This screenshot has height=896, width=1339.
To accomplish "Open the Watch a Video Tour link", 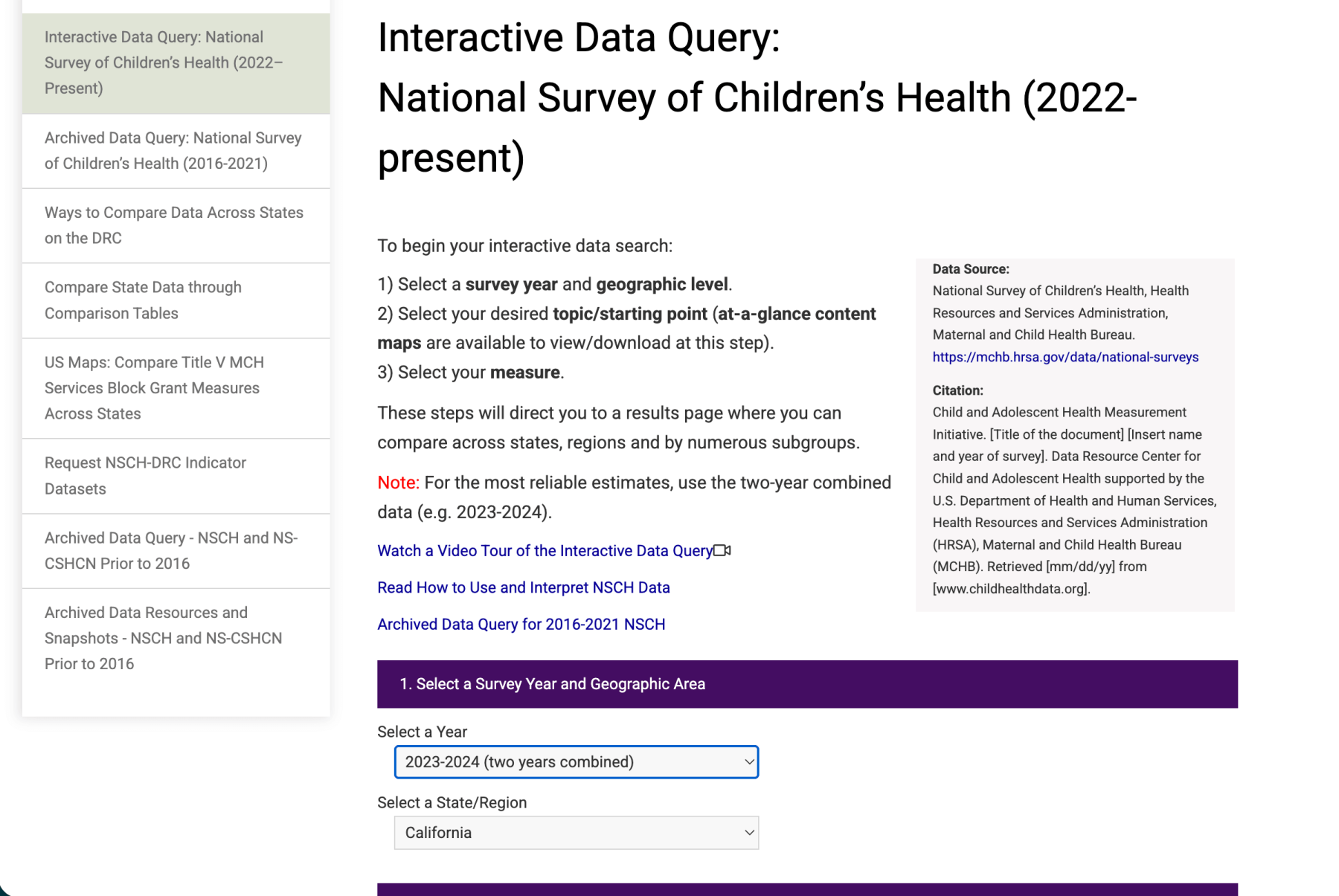I will pyautogui.click(x=545, y=551).
